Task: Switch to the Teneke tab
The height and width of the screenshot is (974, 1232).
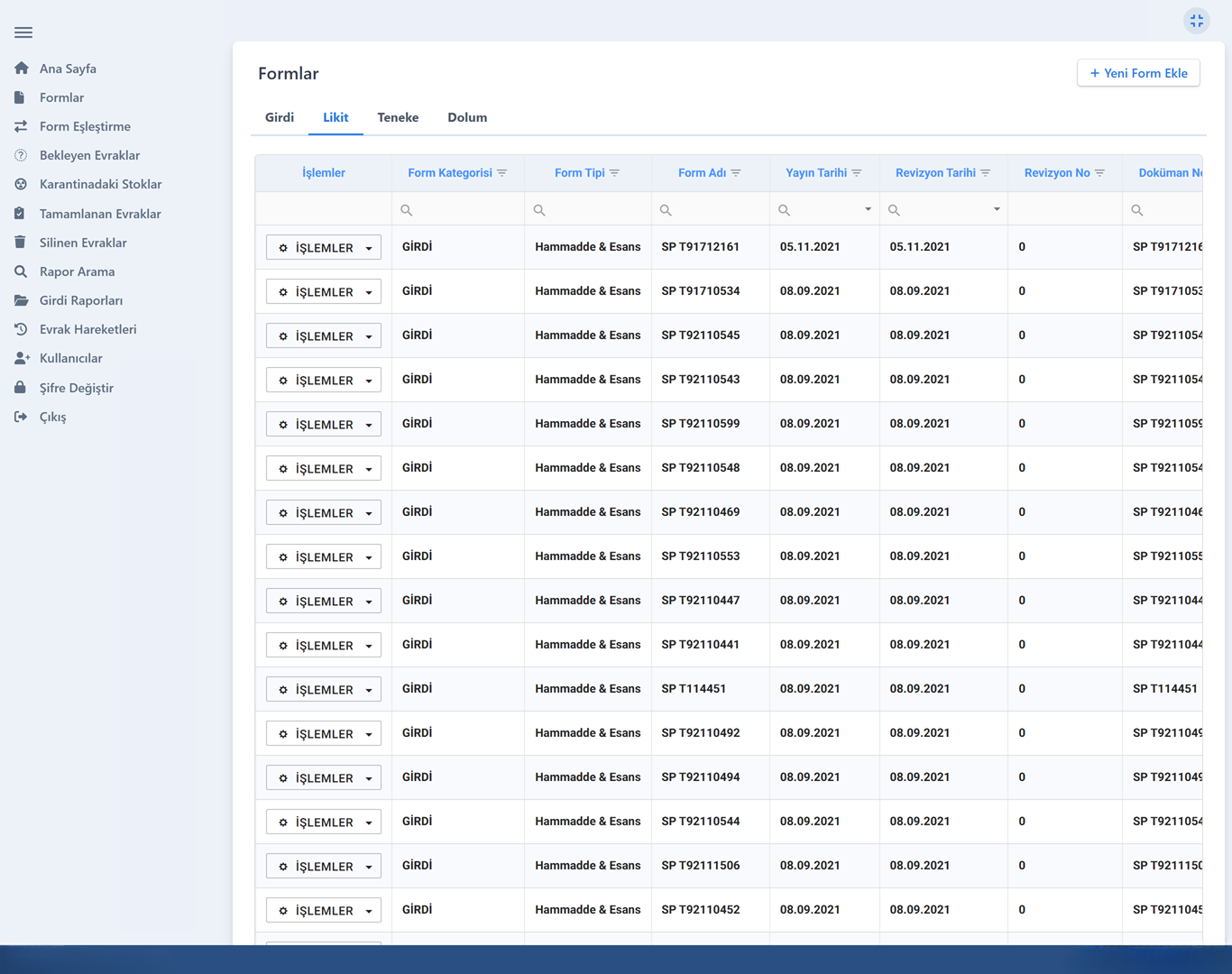Action: point(398,117)
